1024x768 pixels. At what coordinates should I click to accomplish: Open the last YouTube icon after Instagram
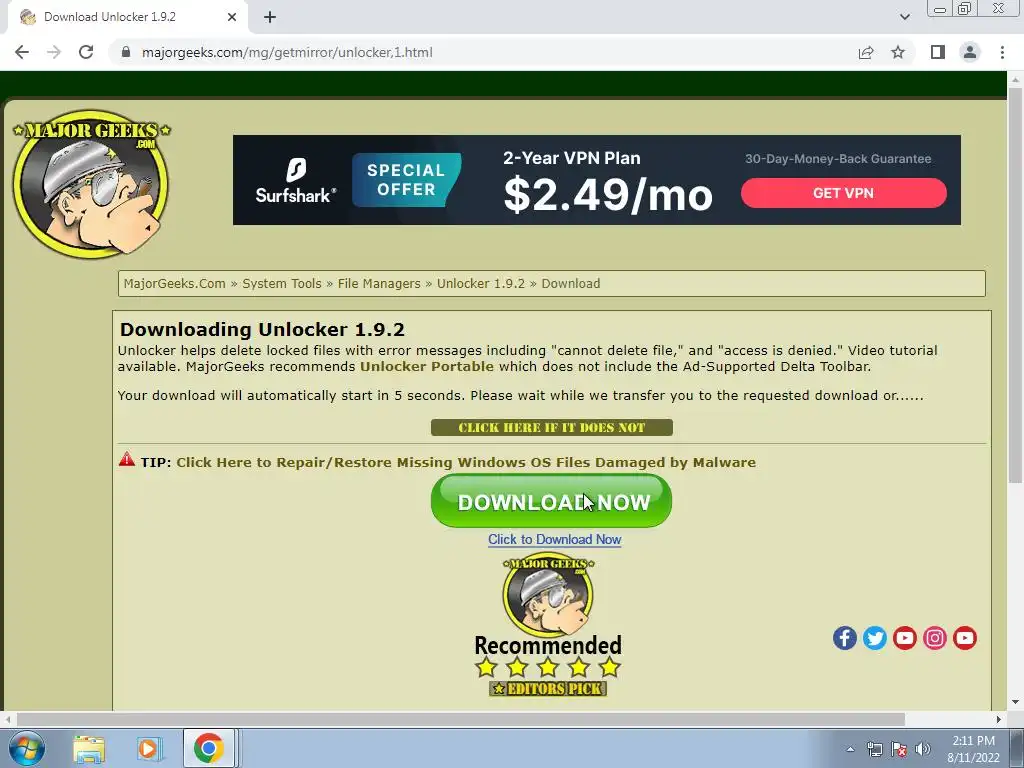pyautogui.click(x=965, y=638)
